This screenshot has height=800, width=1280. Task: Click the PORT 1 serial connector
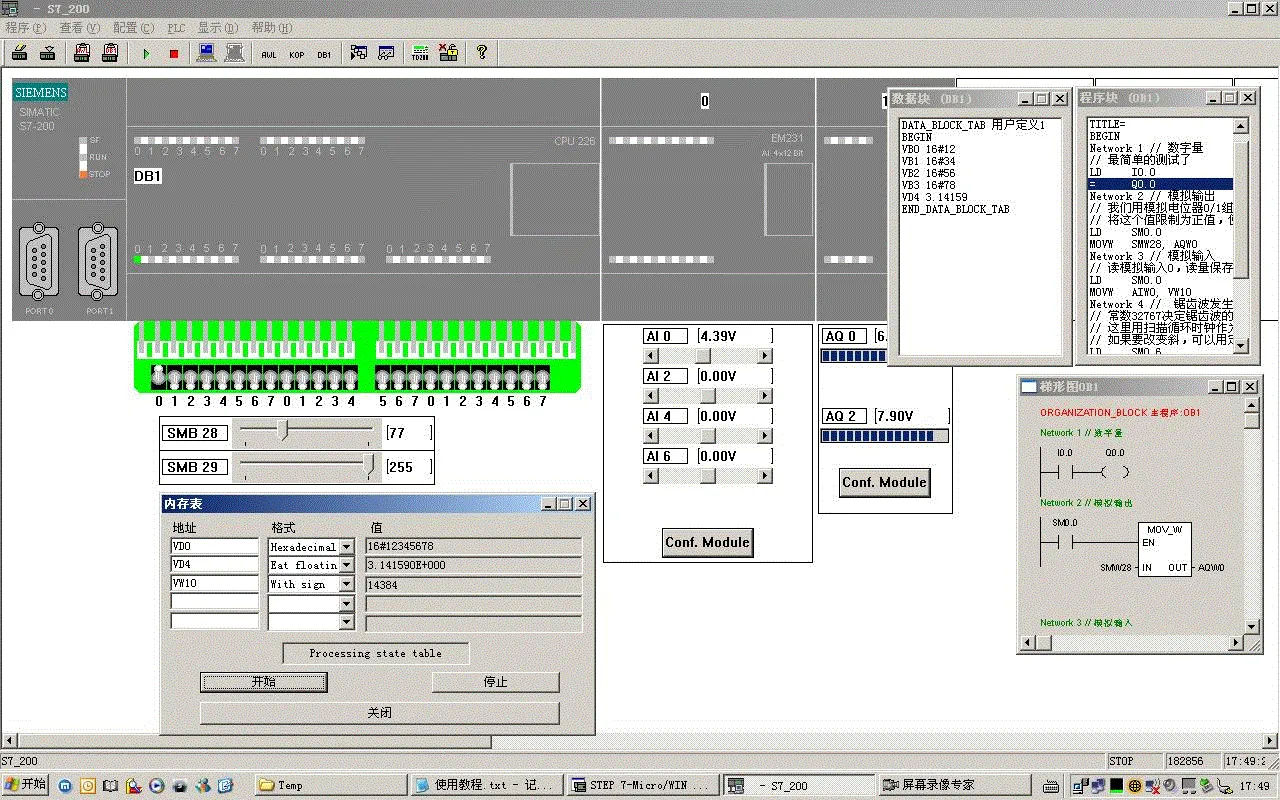[99, 262]
